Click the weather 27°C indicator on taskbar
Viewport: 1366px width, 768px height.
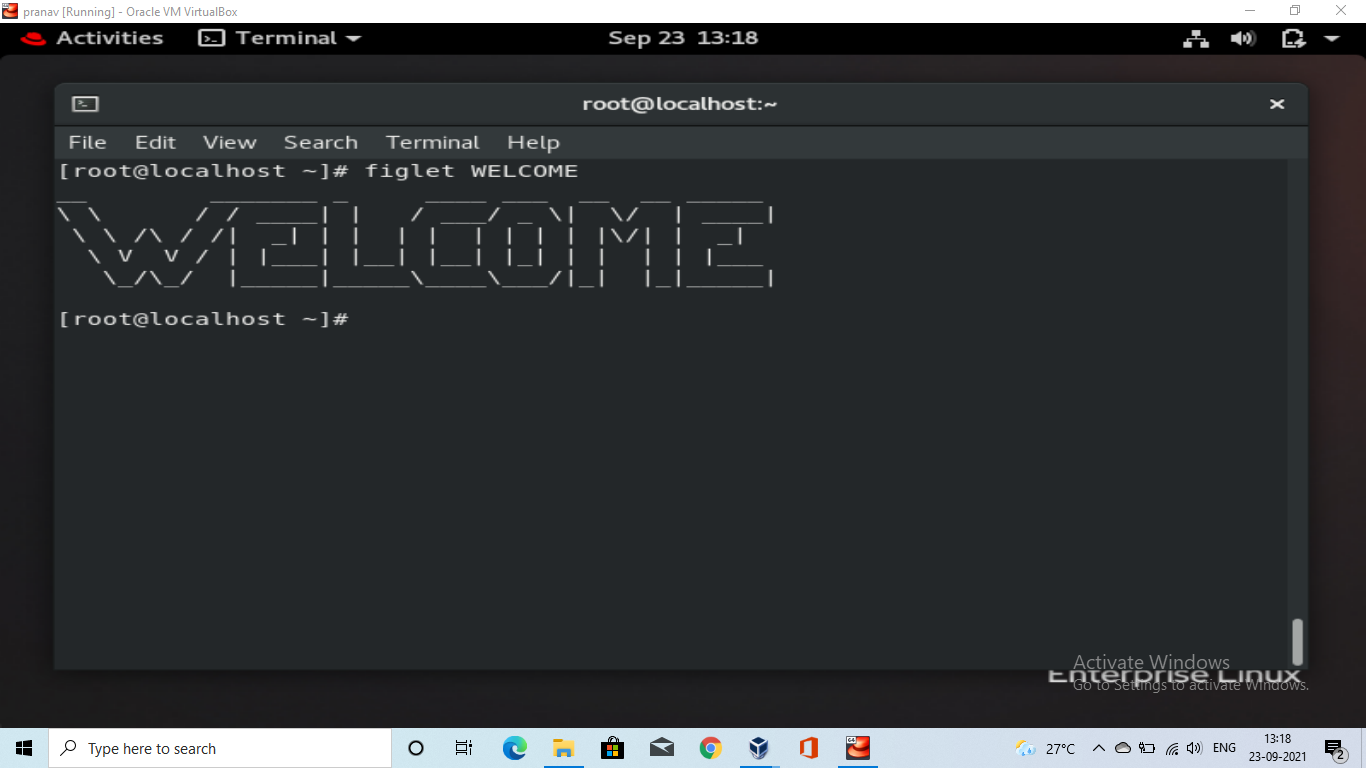pos(1047,748)
